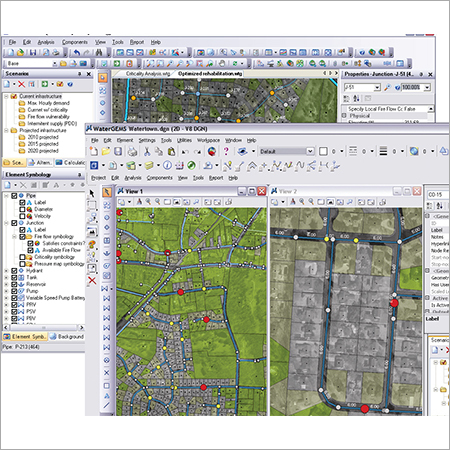Click the Alternatives tab below the Scenarios panel
The height and width of the screenshot is (450, 450).
[40, 162]
